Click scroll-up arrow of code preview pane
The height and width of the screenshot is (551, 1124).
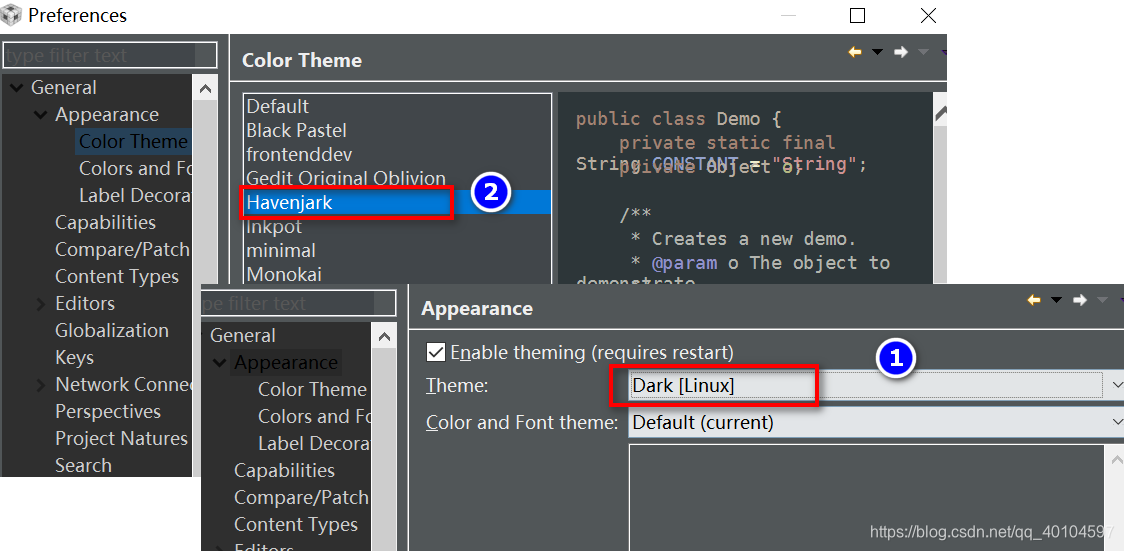click(x=940, y=112)
